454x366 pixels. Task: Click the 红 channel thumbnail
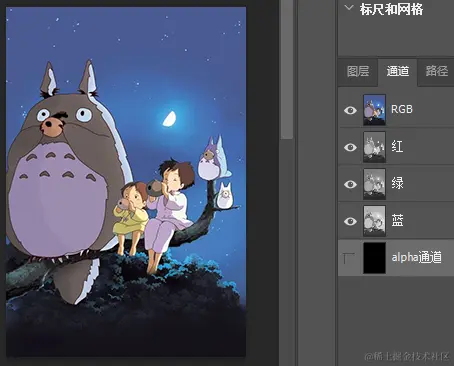click(x=374, y=147)
